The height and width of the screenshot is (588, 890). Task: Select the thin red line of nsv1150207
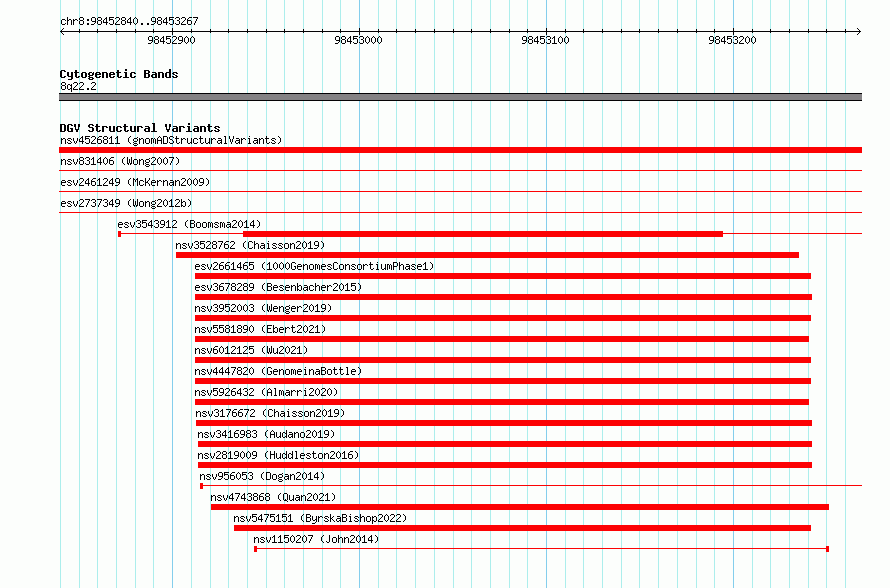[x=541, y=549]
